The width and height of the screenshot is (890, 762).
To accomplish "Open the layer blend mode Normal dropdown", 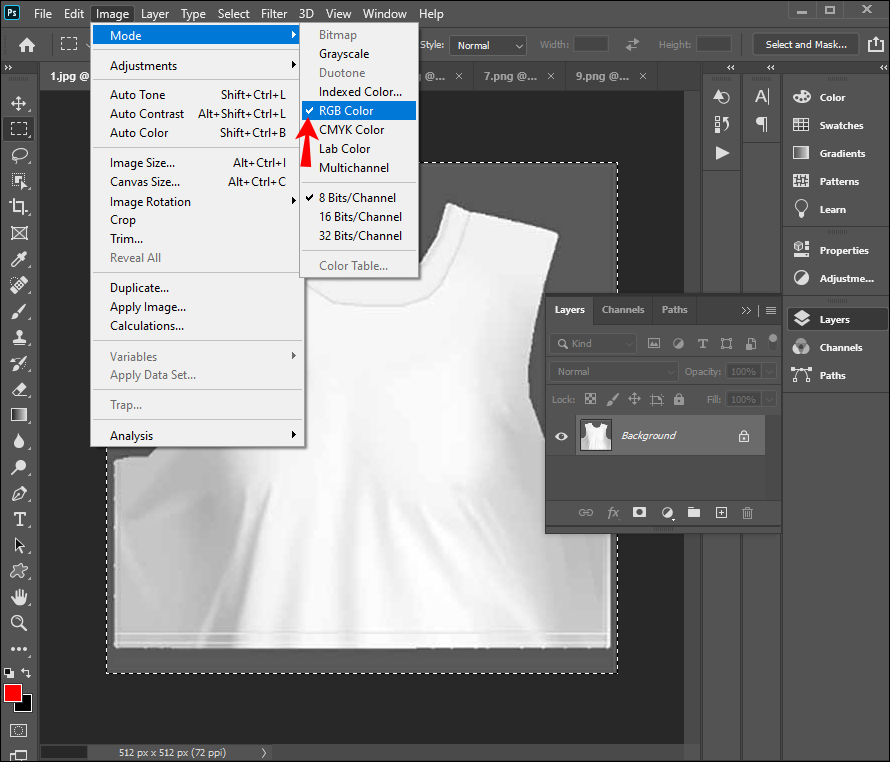I will [613, 371].
